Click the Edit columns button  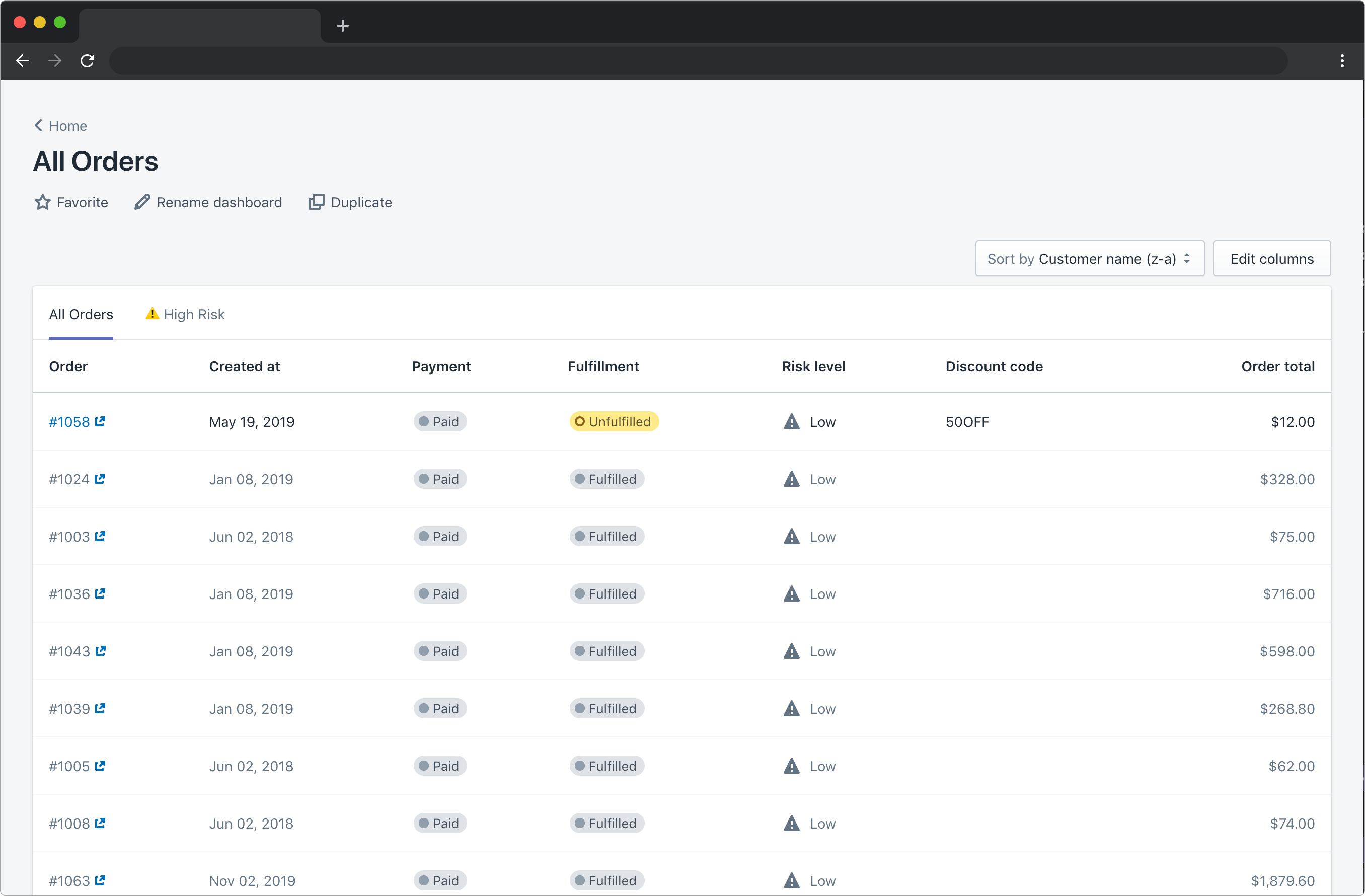(x=1271, y=259)
